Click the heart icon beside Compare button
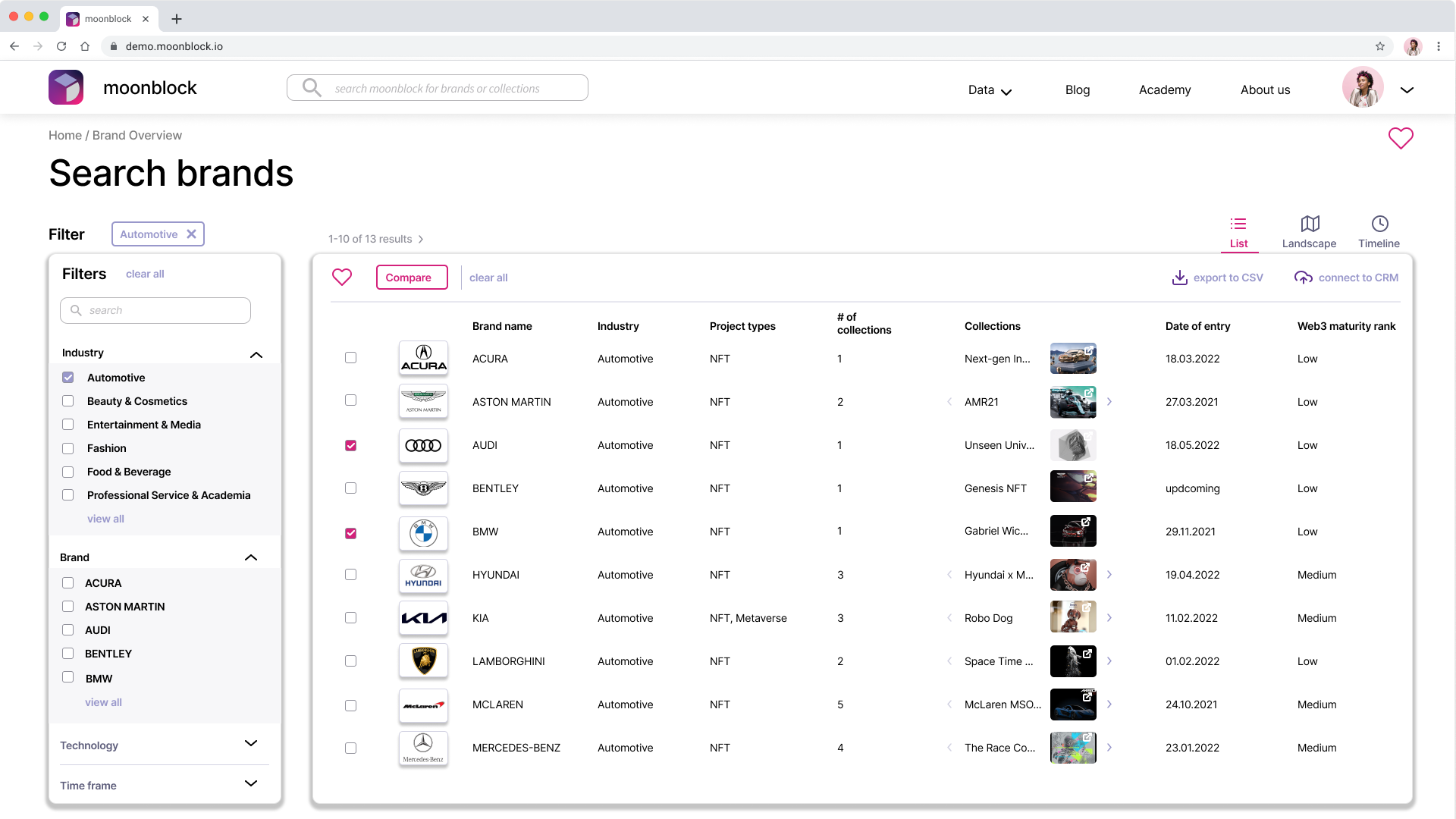The image size is (1456, 819). click(342, 278)
